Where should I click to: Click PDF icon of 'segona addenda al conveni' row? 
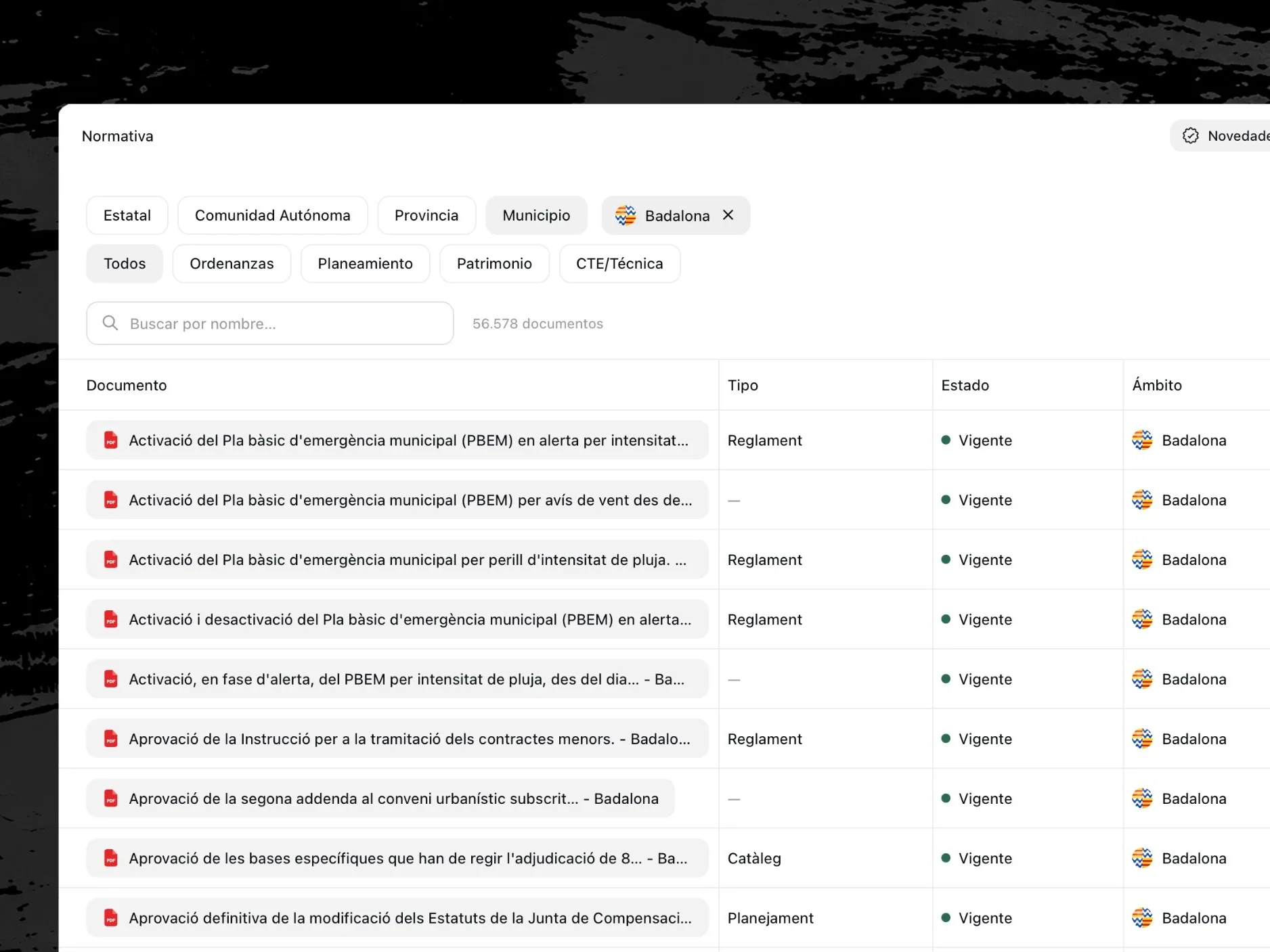point(111,798)
